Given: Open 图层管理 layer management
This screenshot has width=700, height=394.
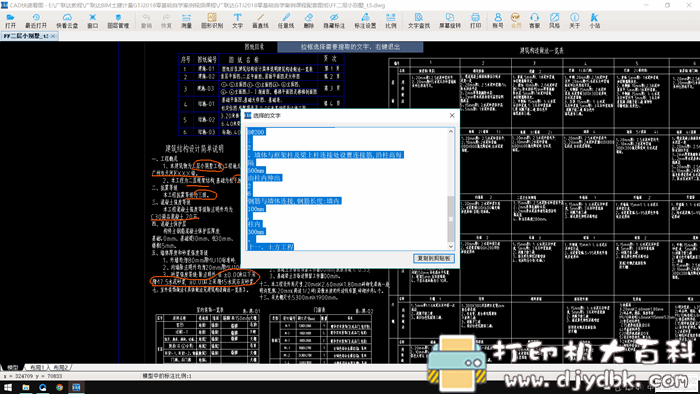Looking at the screenshot, I should coord(118,21).
